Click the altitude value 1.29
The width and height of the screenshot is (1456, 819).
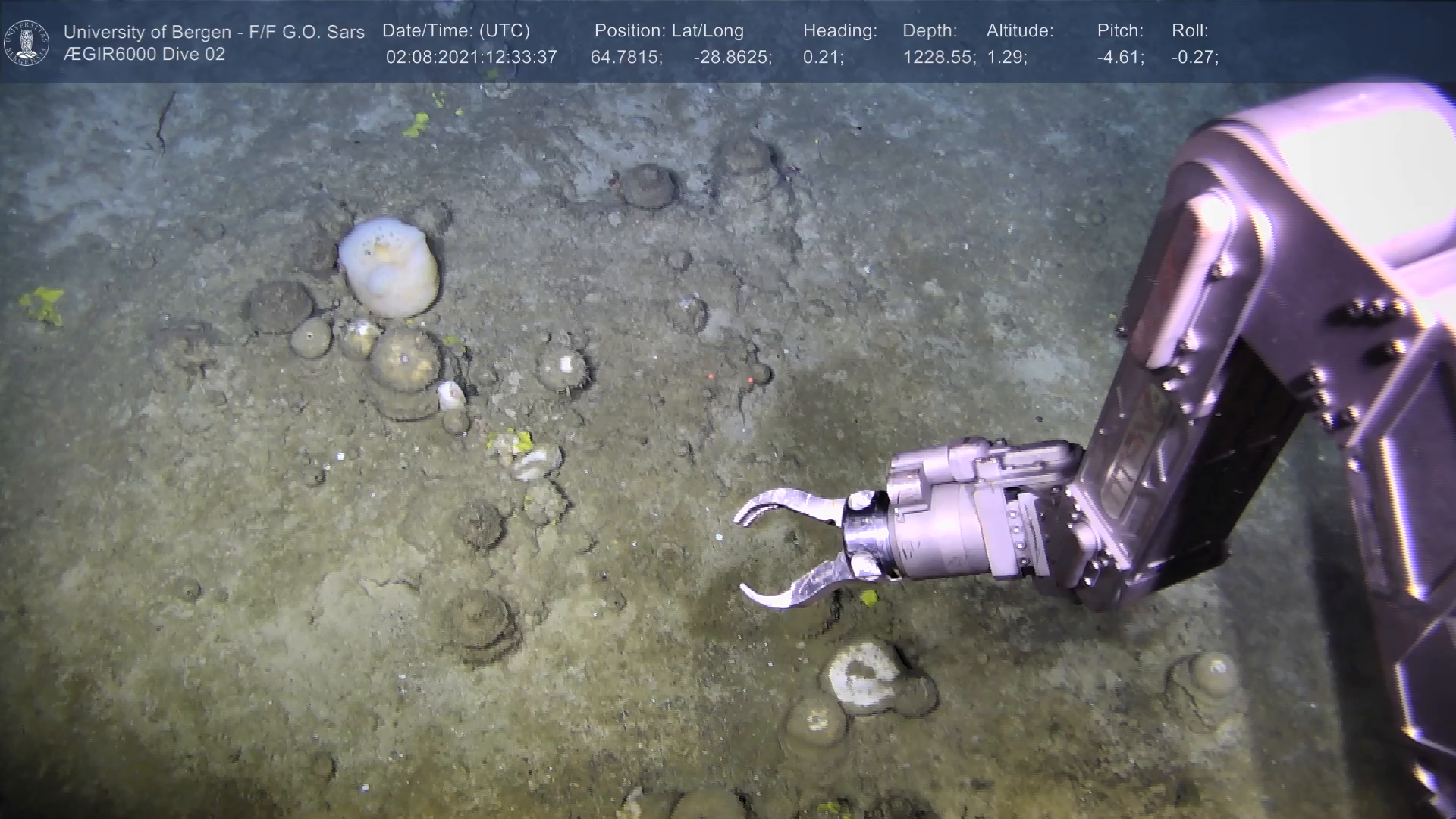pos(1006,58)
